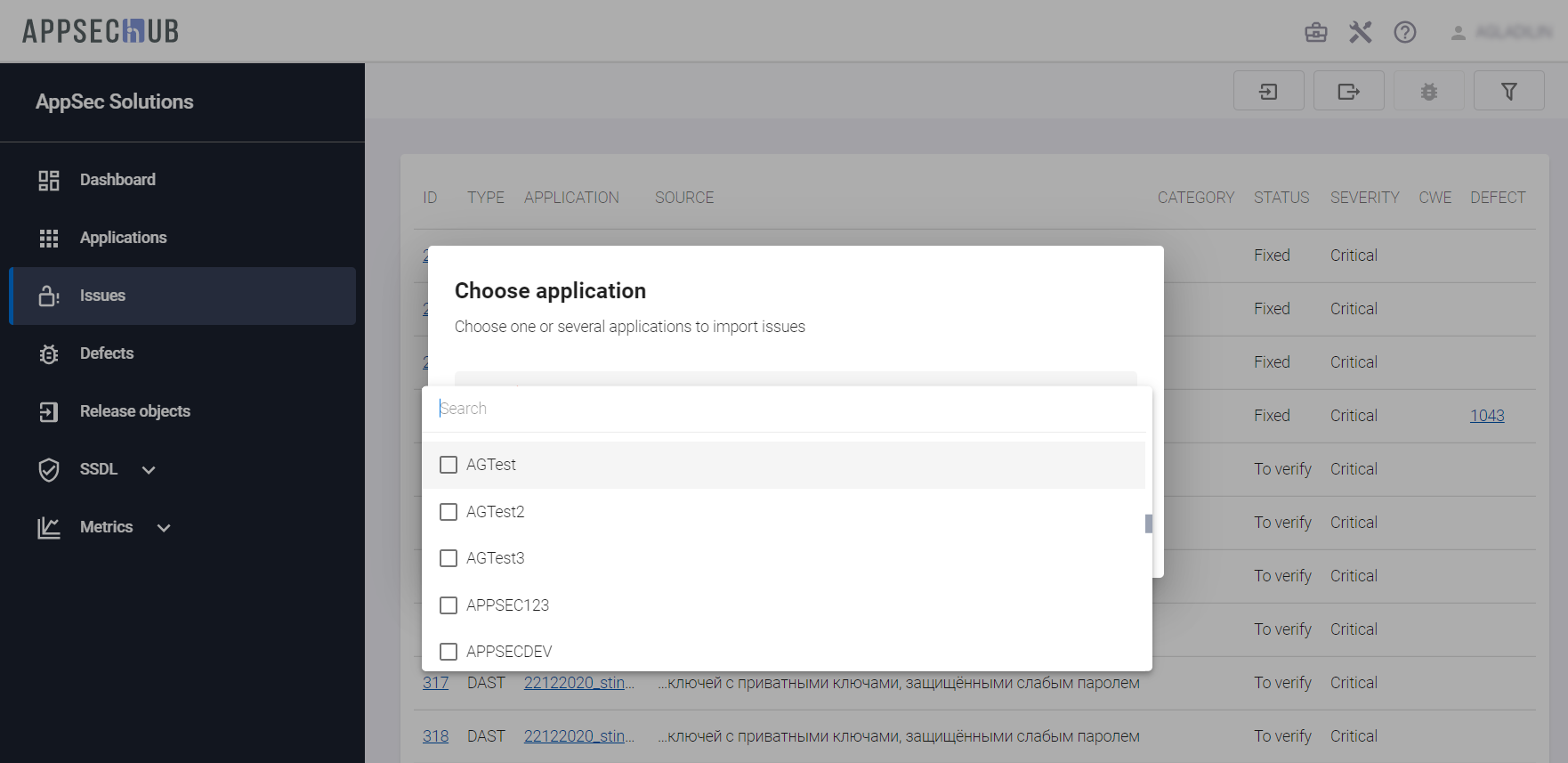Select the APPSEC123 checkbox
The image size is (1568, 763).
(449, 605)
